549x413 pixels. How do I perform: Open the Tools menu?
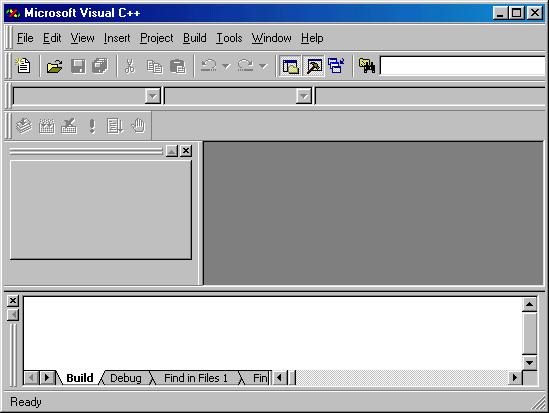tap(229, 38)
